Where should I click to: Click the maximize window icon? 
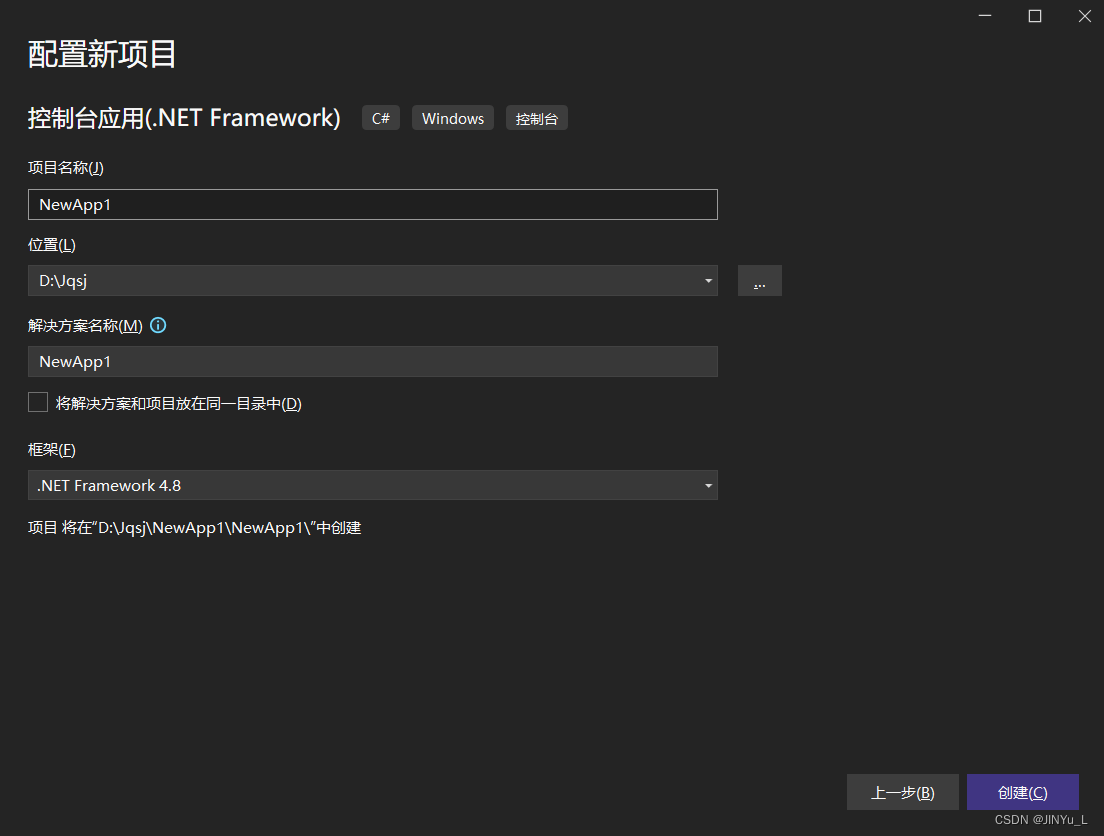pyautogui.click(x=1034, y=16)
